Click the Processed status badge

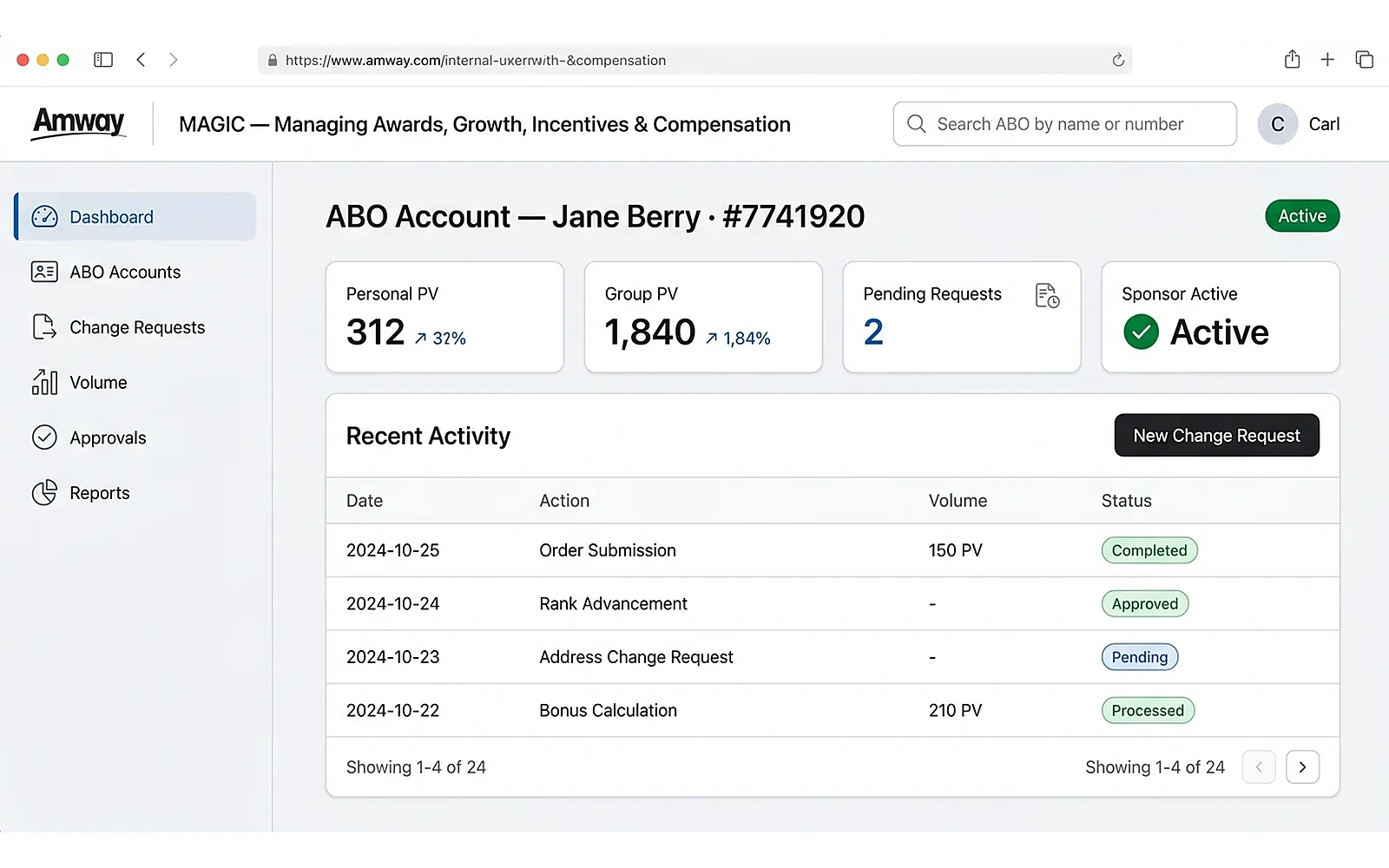point(1148,711)
